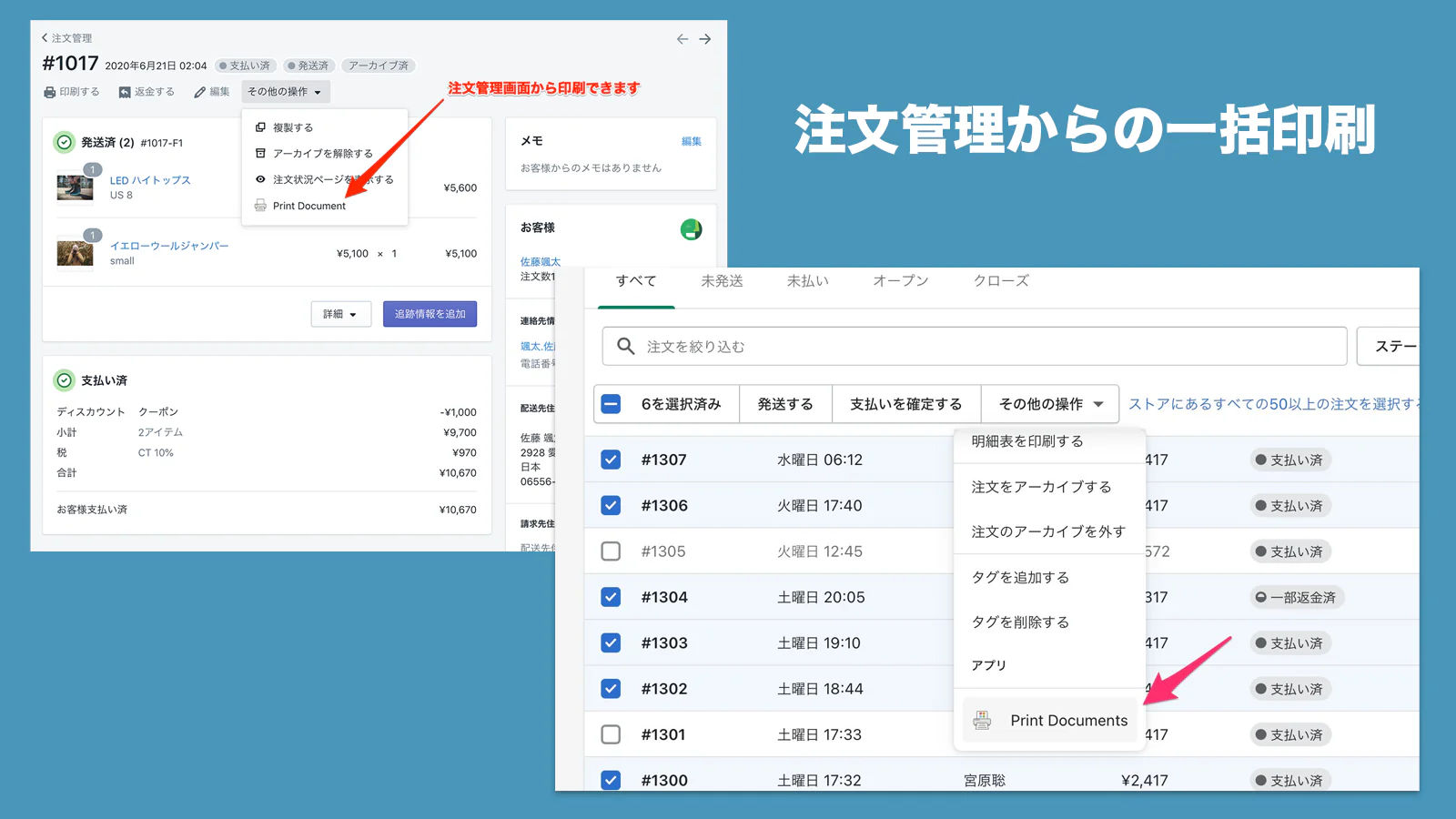Open その他の操作 dropdown on order page

pyautogui.click(x=286, y=92)
